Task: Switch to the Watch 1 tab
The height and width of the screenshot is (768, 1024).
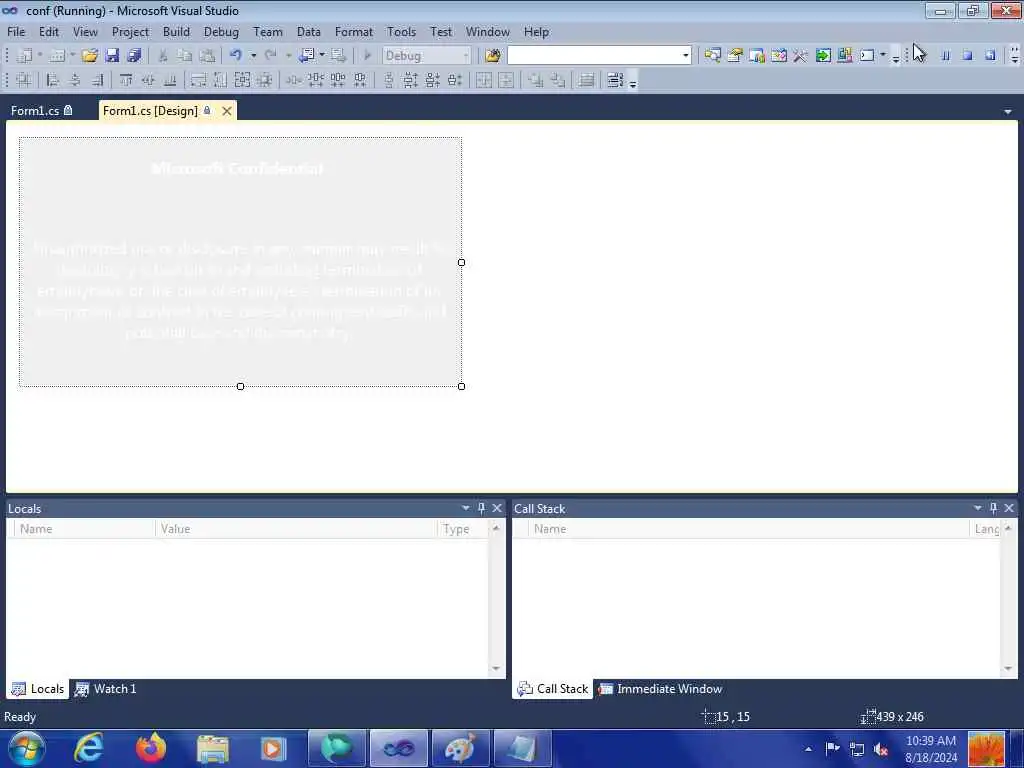Action: (x=105, y=689)
